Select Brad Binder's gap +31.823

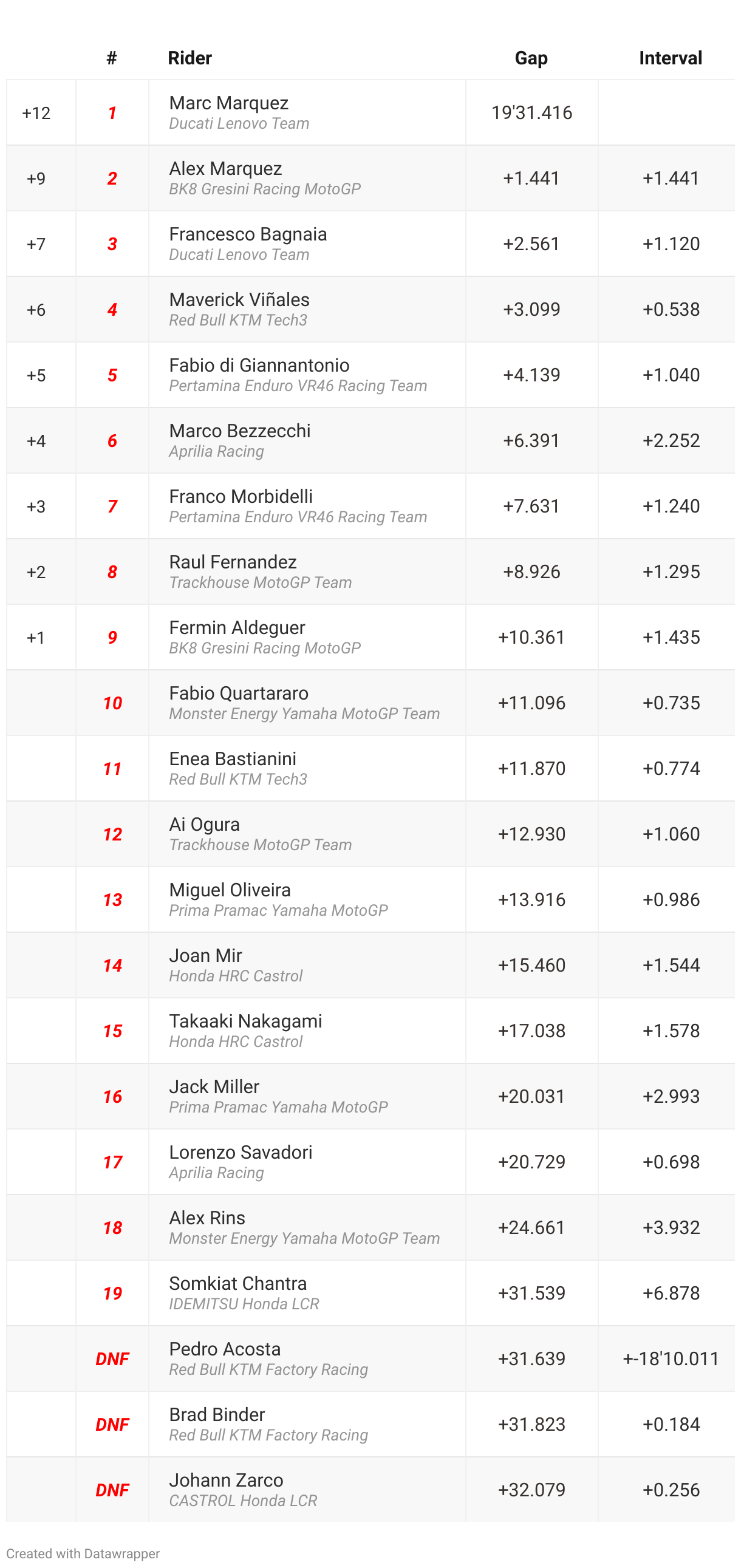pyautogui.click(x=531, y=1424)
